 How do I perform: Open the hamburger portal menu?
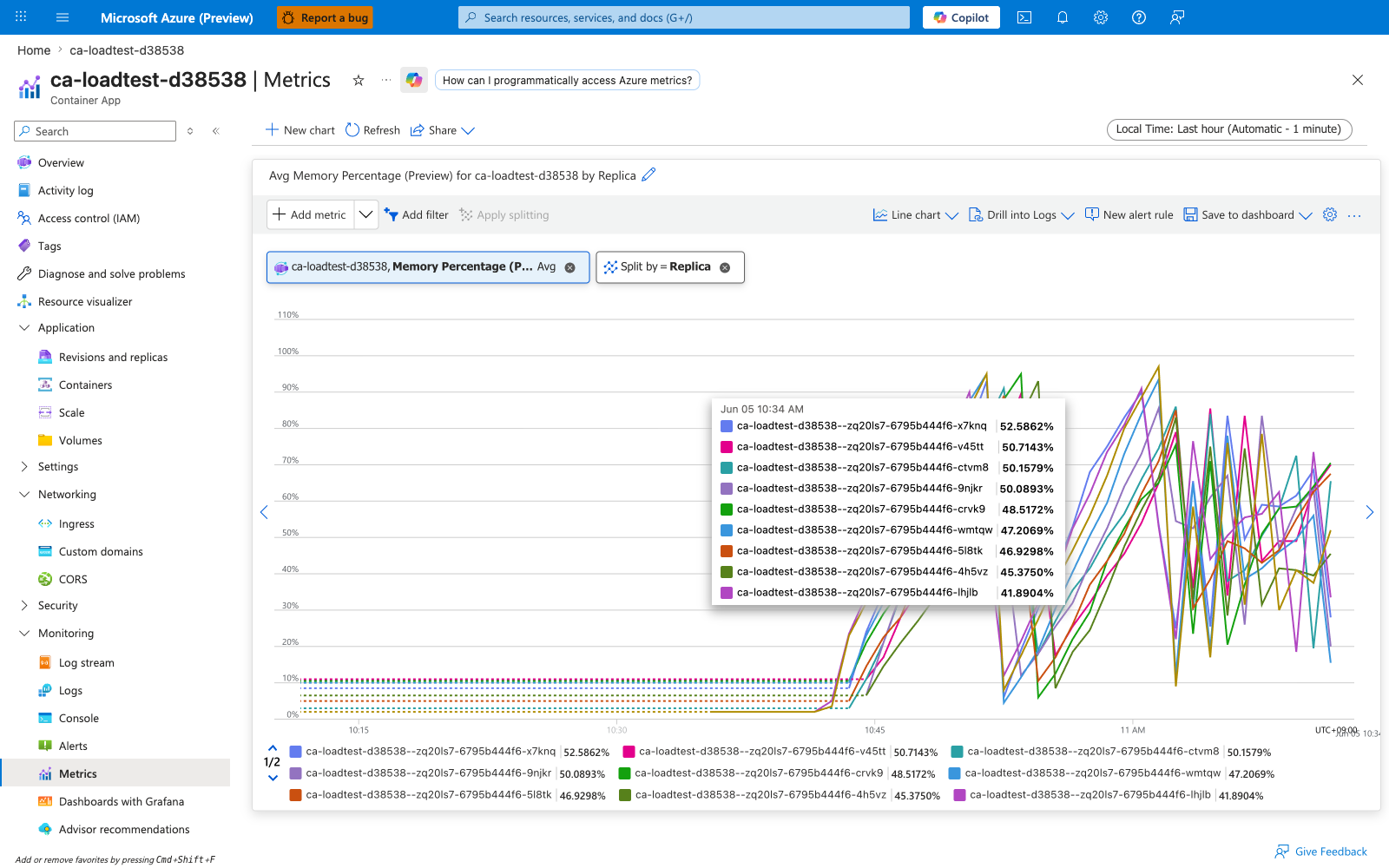pyautogui.click(x=63, y=17)
